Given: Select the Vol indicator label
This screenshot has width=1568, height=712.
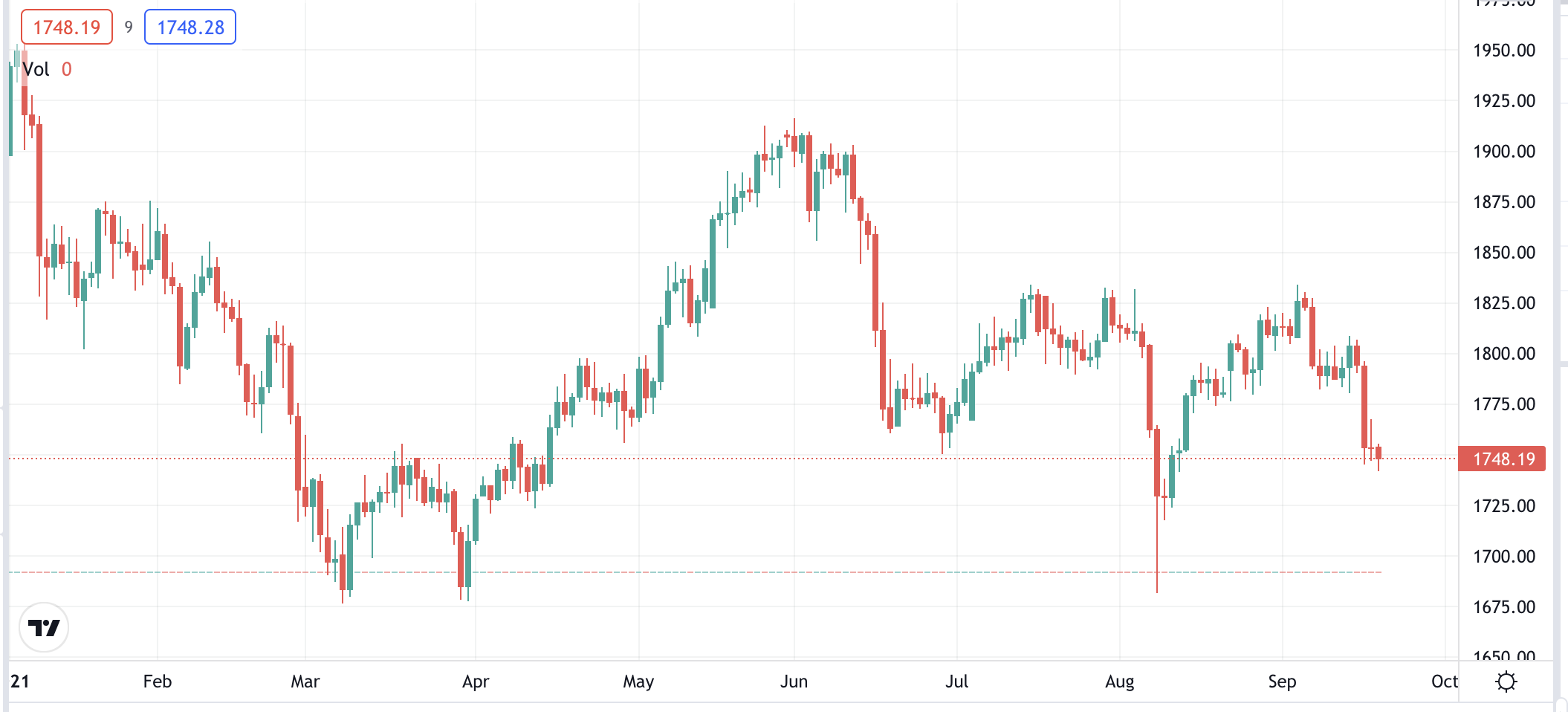Looking at the screenshot, I should [36, 70].
